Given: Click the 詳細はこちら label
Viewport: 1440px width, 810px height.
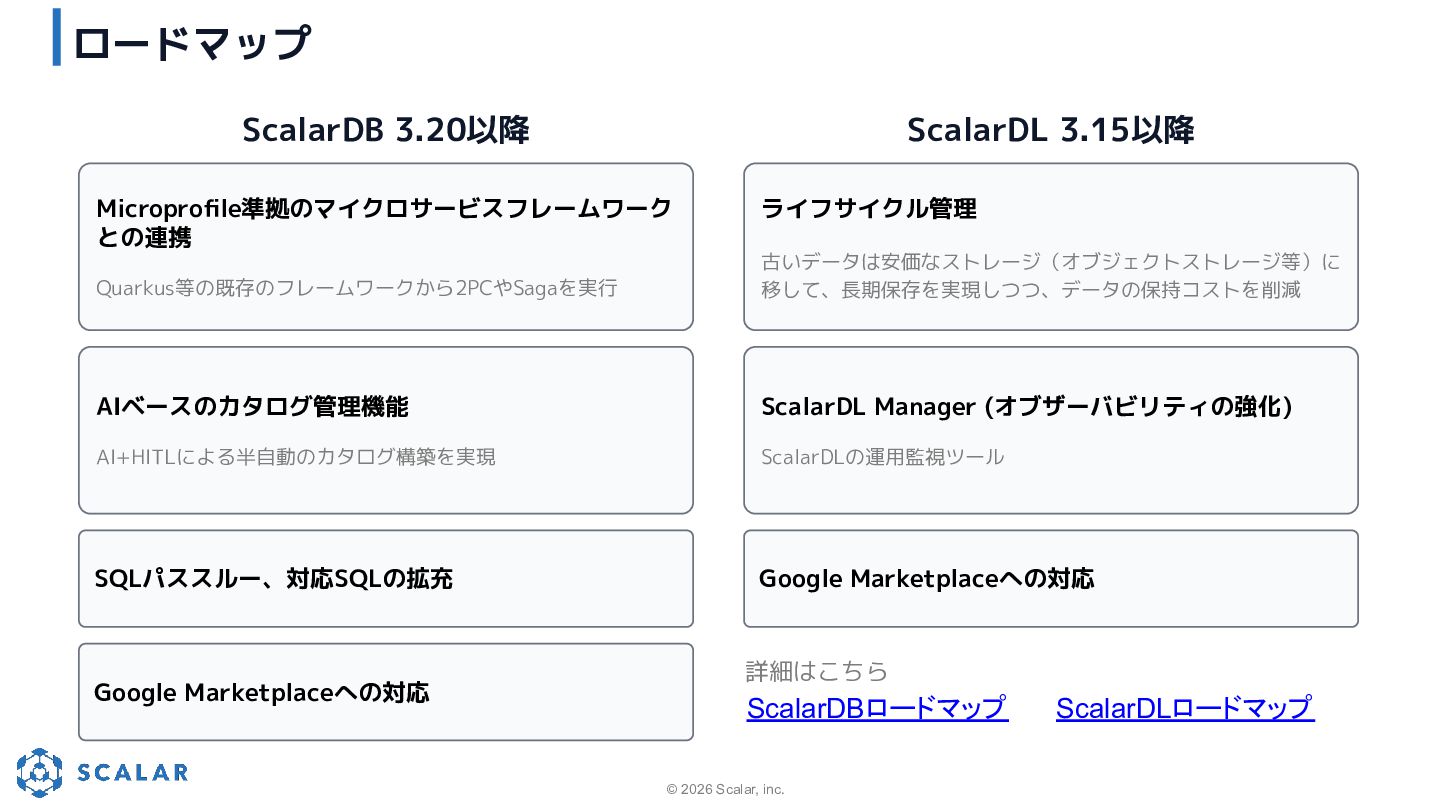Looking at the screenshot, I should coord(817,670).
